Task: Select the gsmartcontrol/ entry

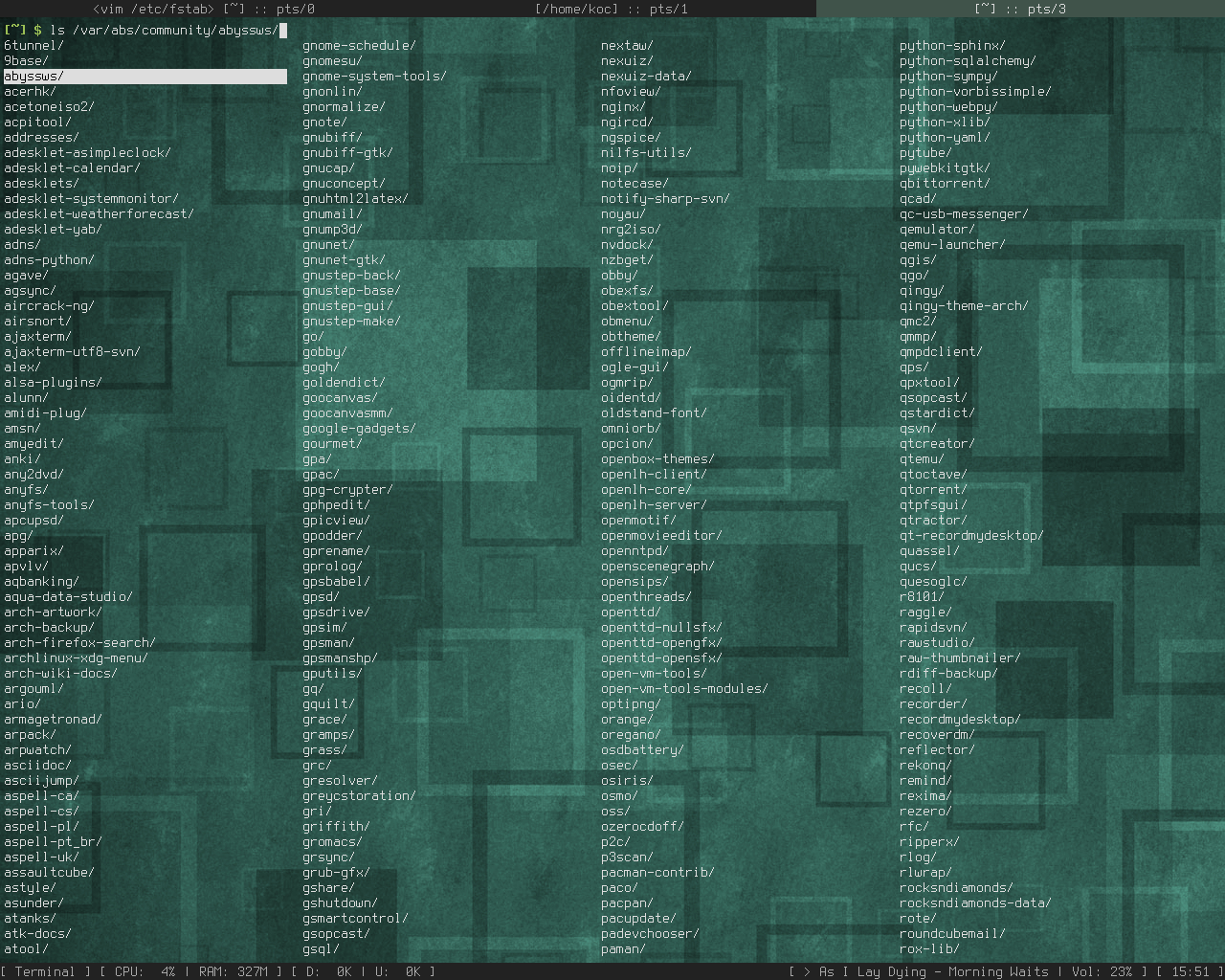Action: pos(355,918)
